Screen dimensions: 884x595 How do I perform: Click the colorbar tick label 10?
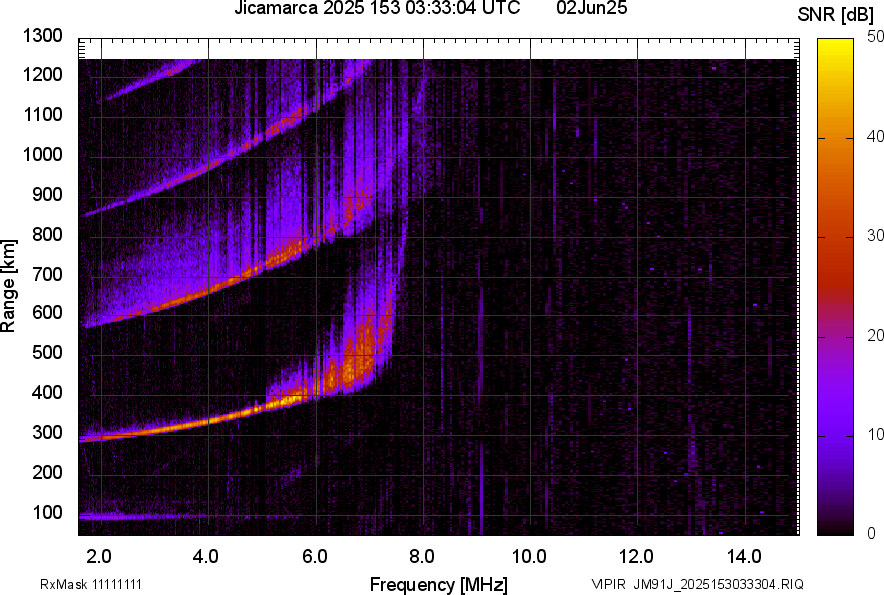[875, 435]
